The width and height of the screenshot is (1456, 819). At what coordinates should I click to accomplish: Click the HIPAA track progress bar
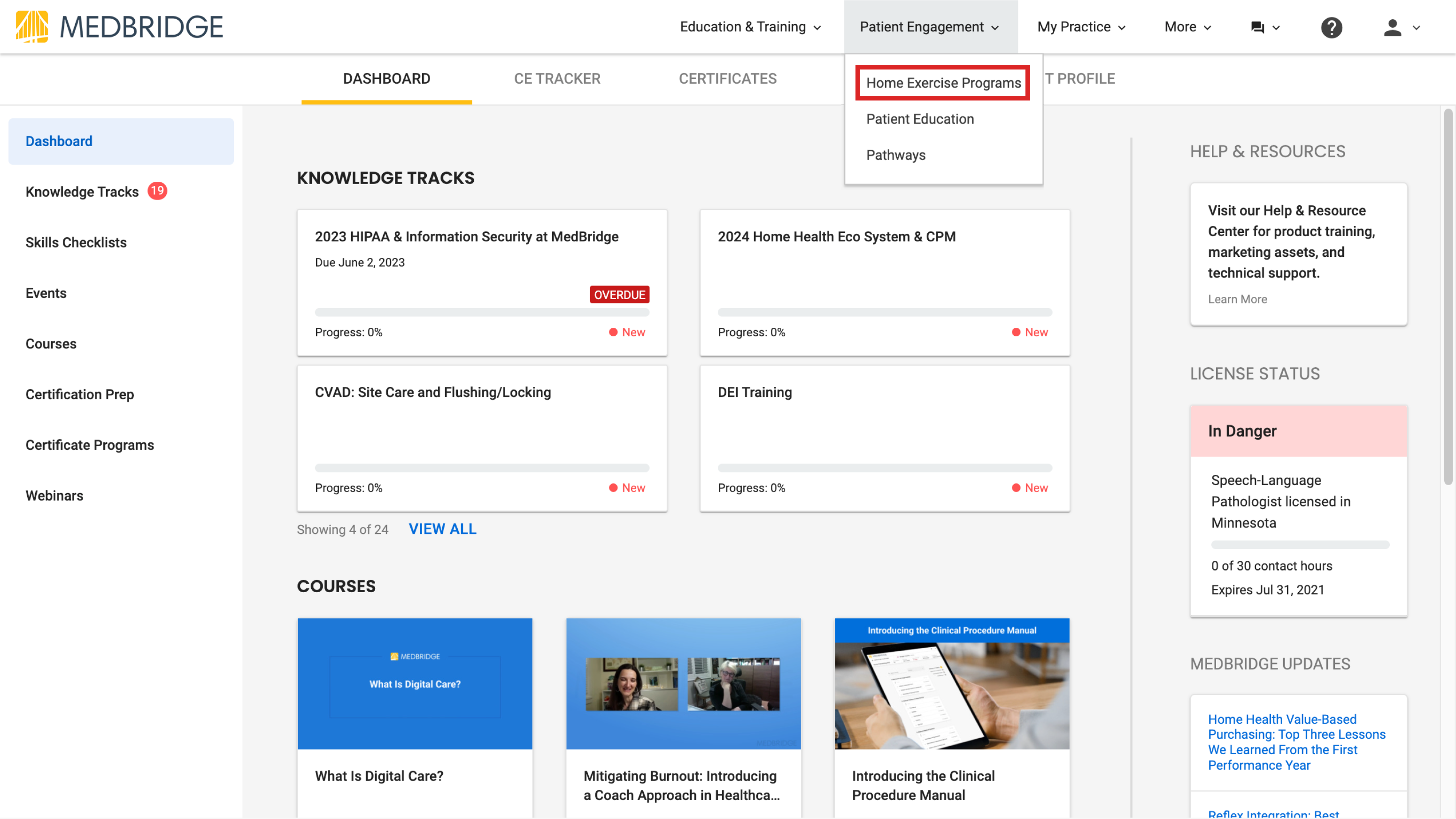pos(482,312)
